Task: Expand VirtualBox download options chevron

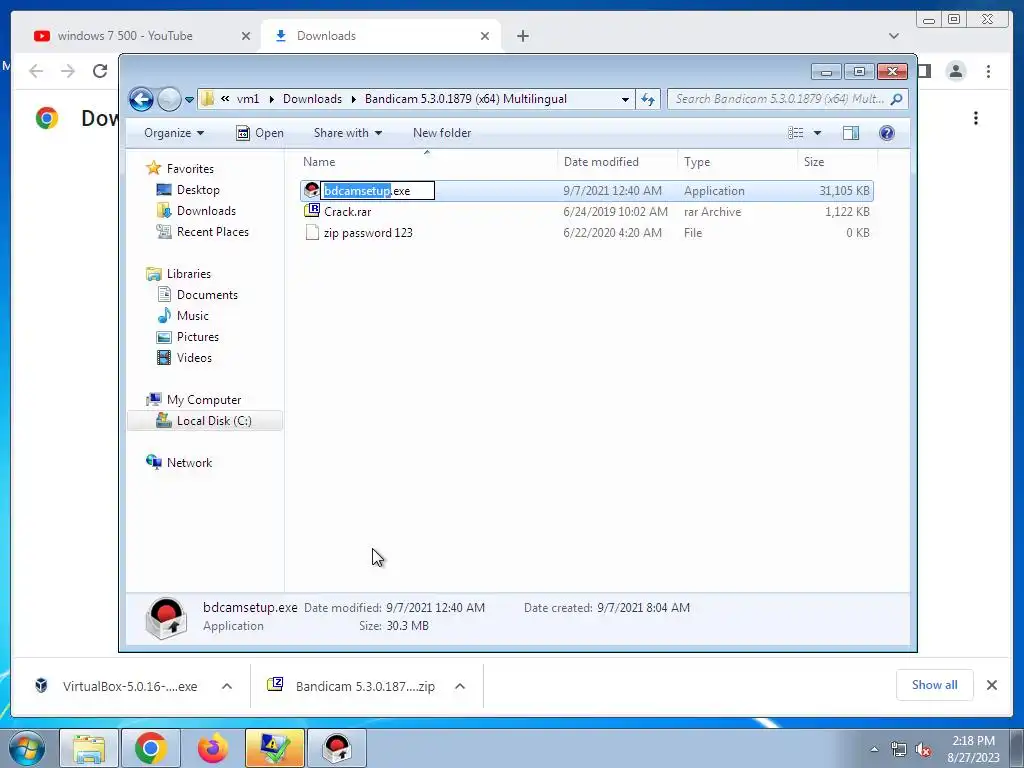Action: (227, 686)
